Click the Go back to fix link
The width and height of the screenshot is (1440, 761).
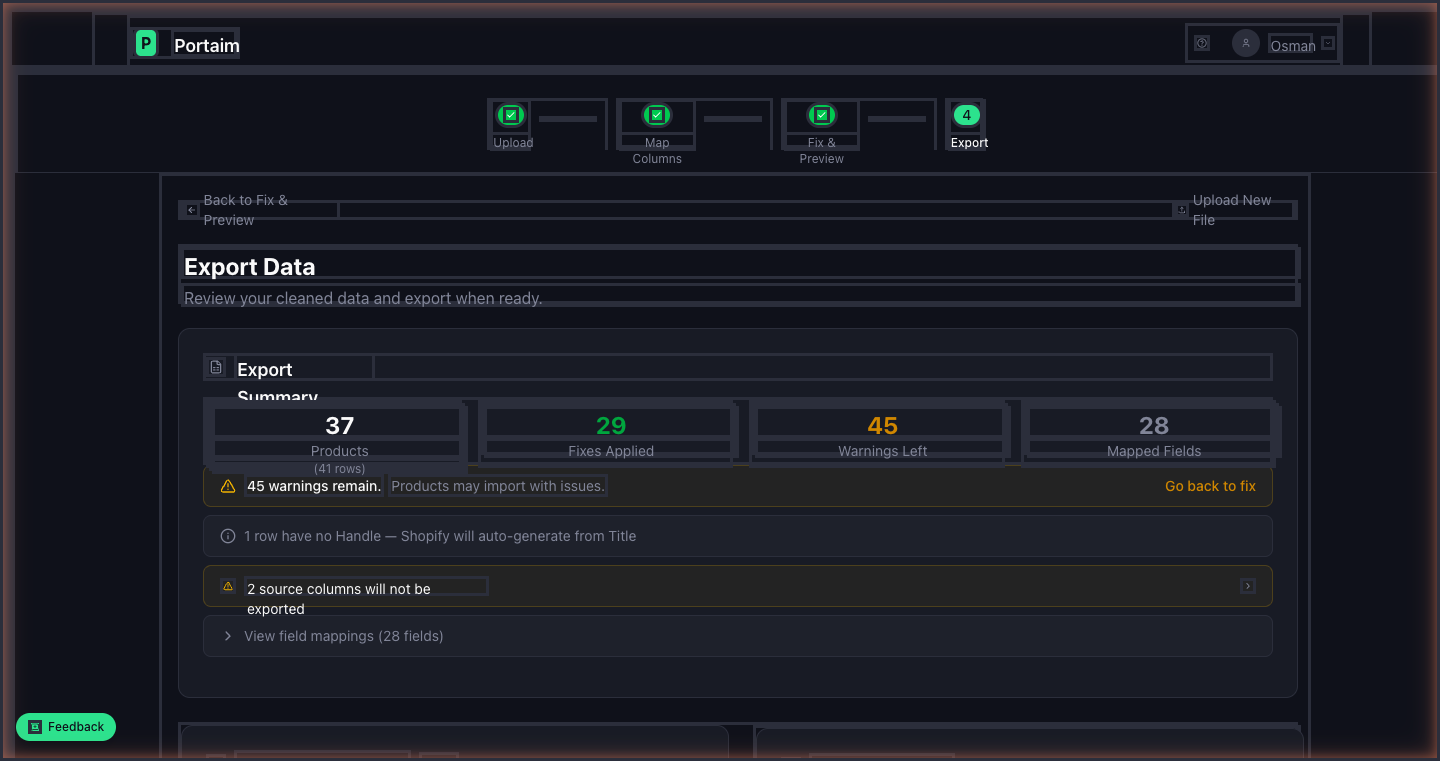1210,486
